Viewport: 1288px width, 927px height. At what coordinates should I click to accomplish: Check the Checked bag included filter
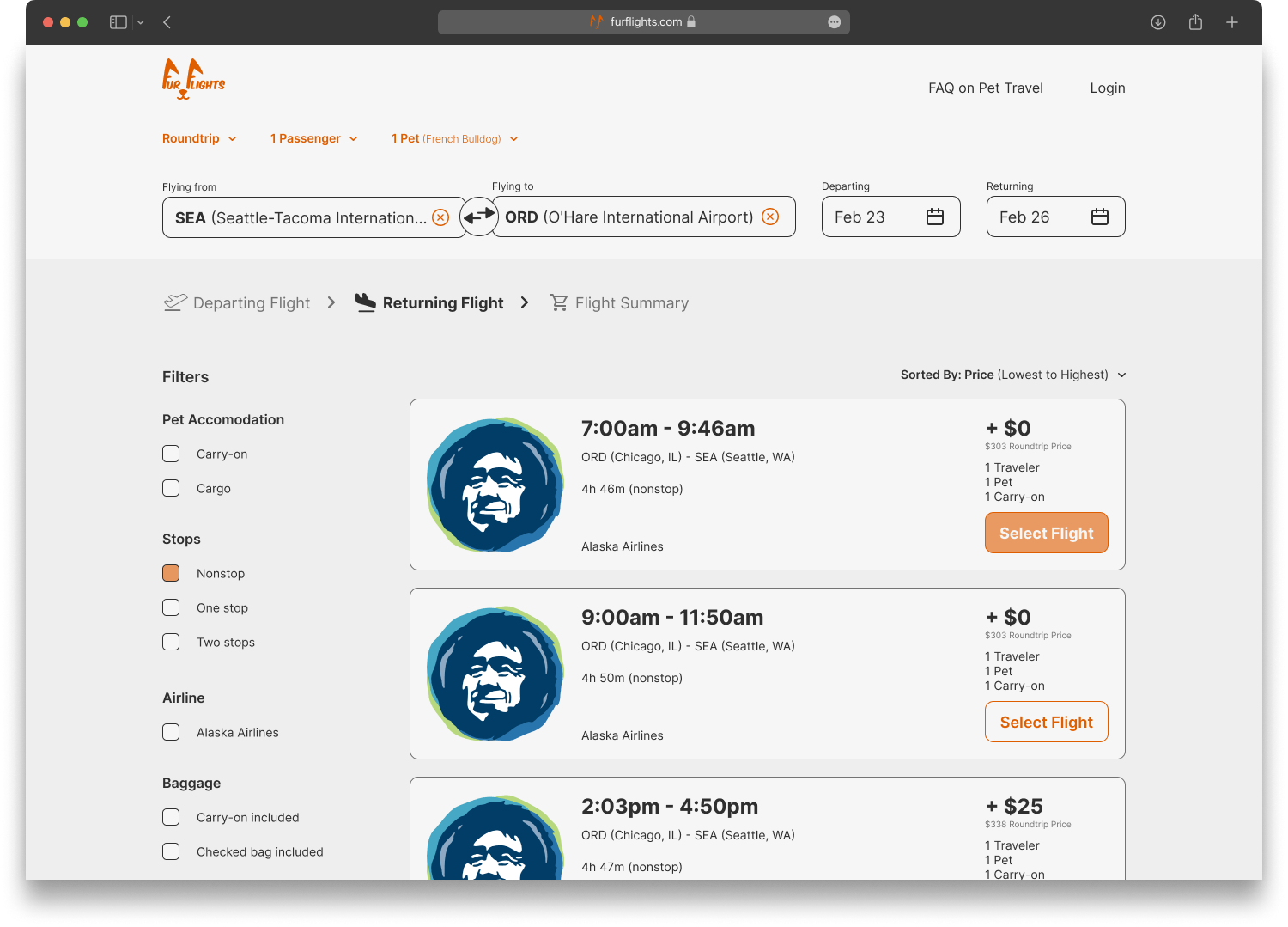point(171,851)
